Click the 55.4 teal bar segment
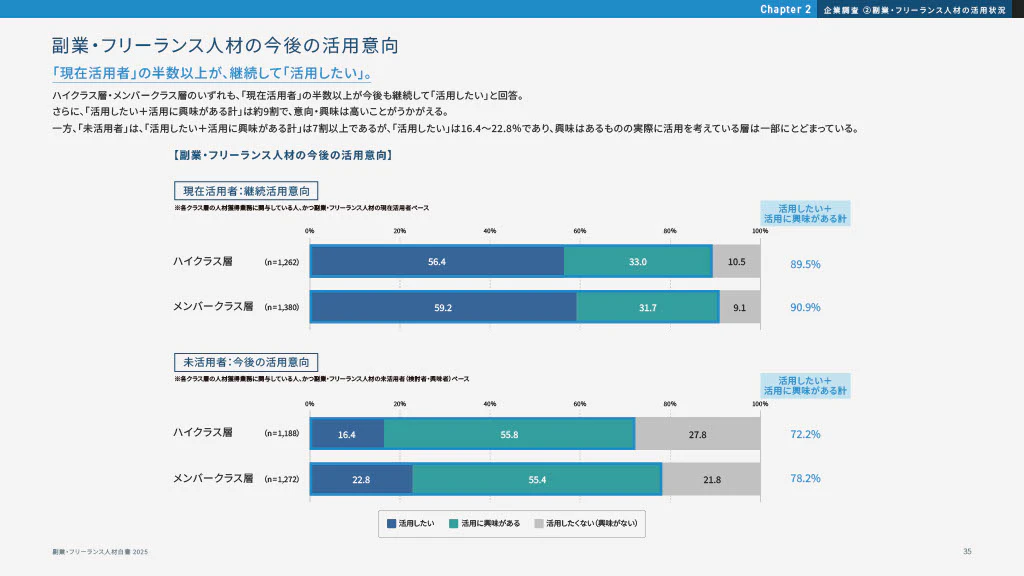Viewport: 1024px width, 576px height. pos(537,479)
